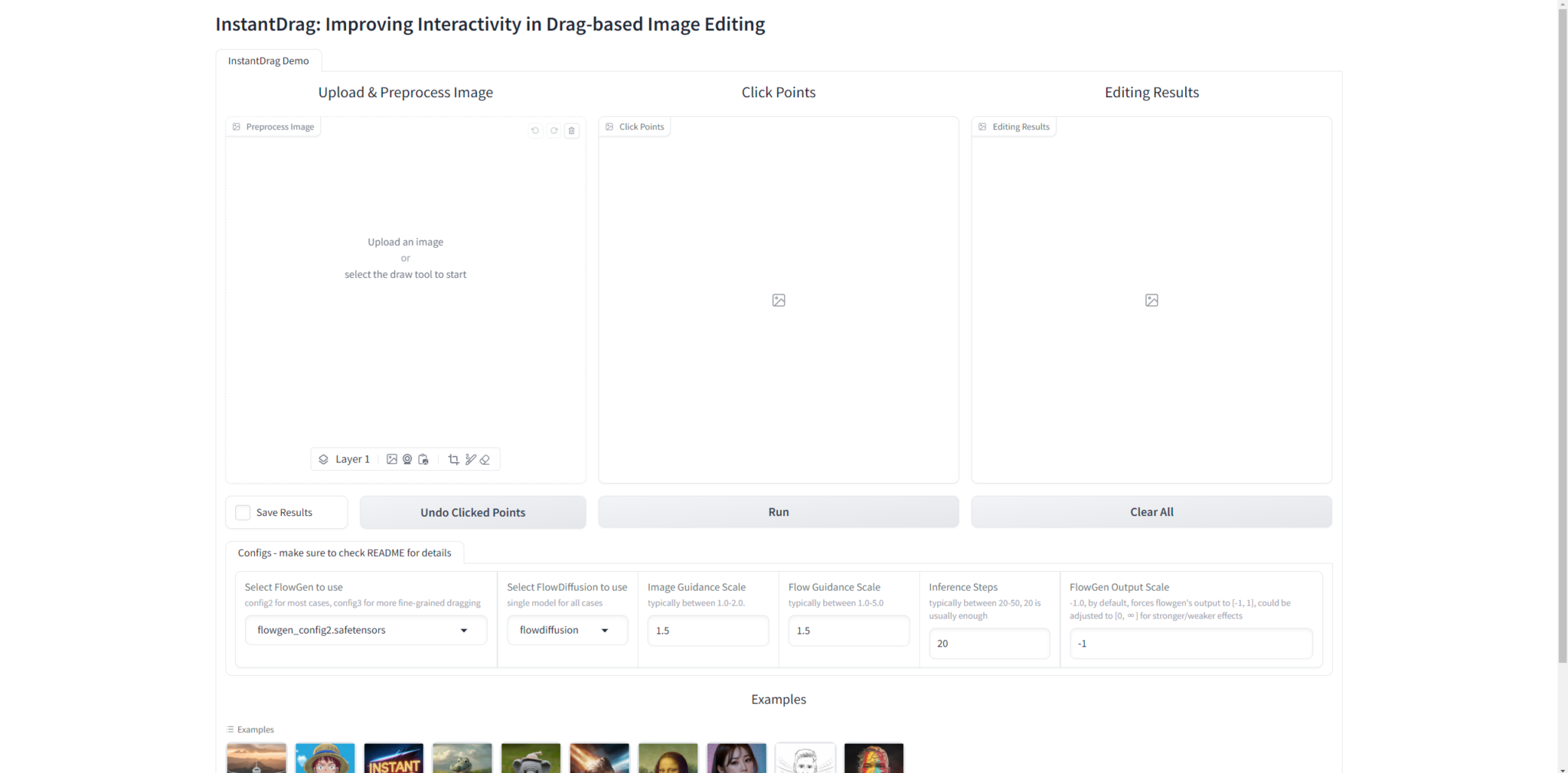Image resolution: width=1568 pixels, height=773 pixels.
Task: Activate the Crop tool
Action: click(x=453, y=459)
